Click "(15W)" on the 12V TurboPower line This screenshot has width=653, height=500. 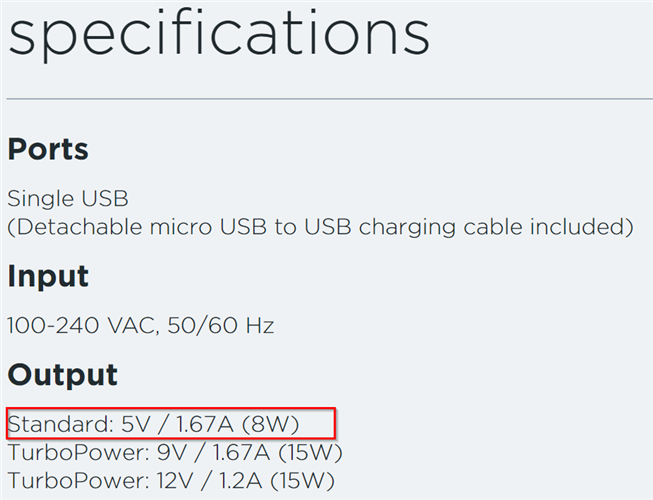point(302,481)
